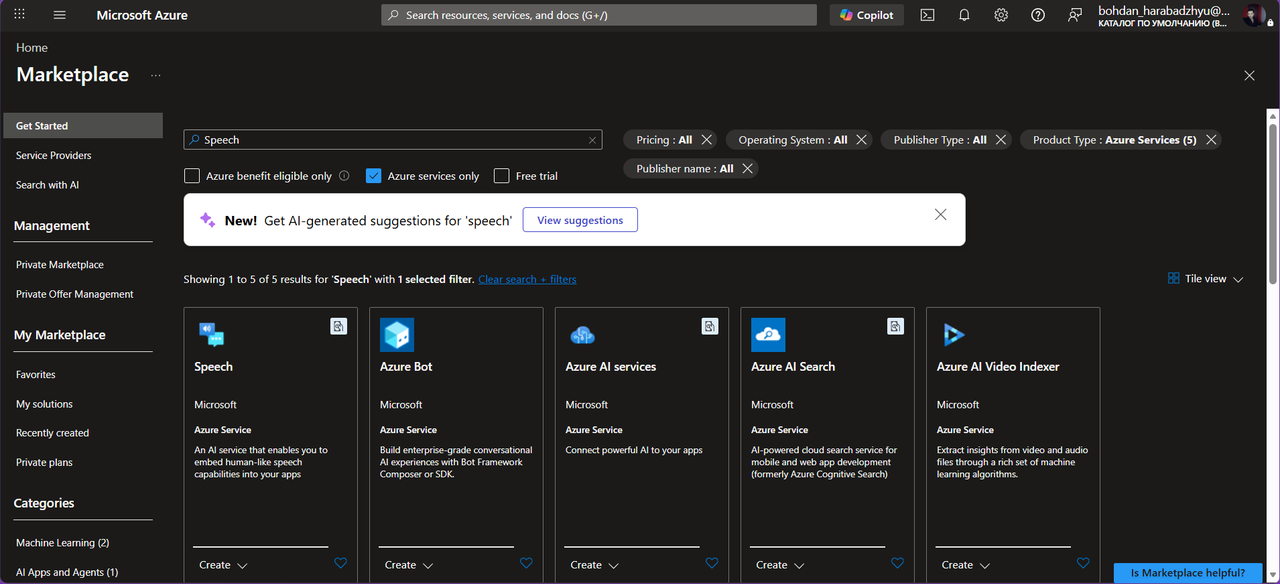
Task: Expand Create dropdown on Video Indexer tile
Action: click(x=966, y=565)
